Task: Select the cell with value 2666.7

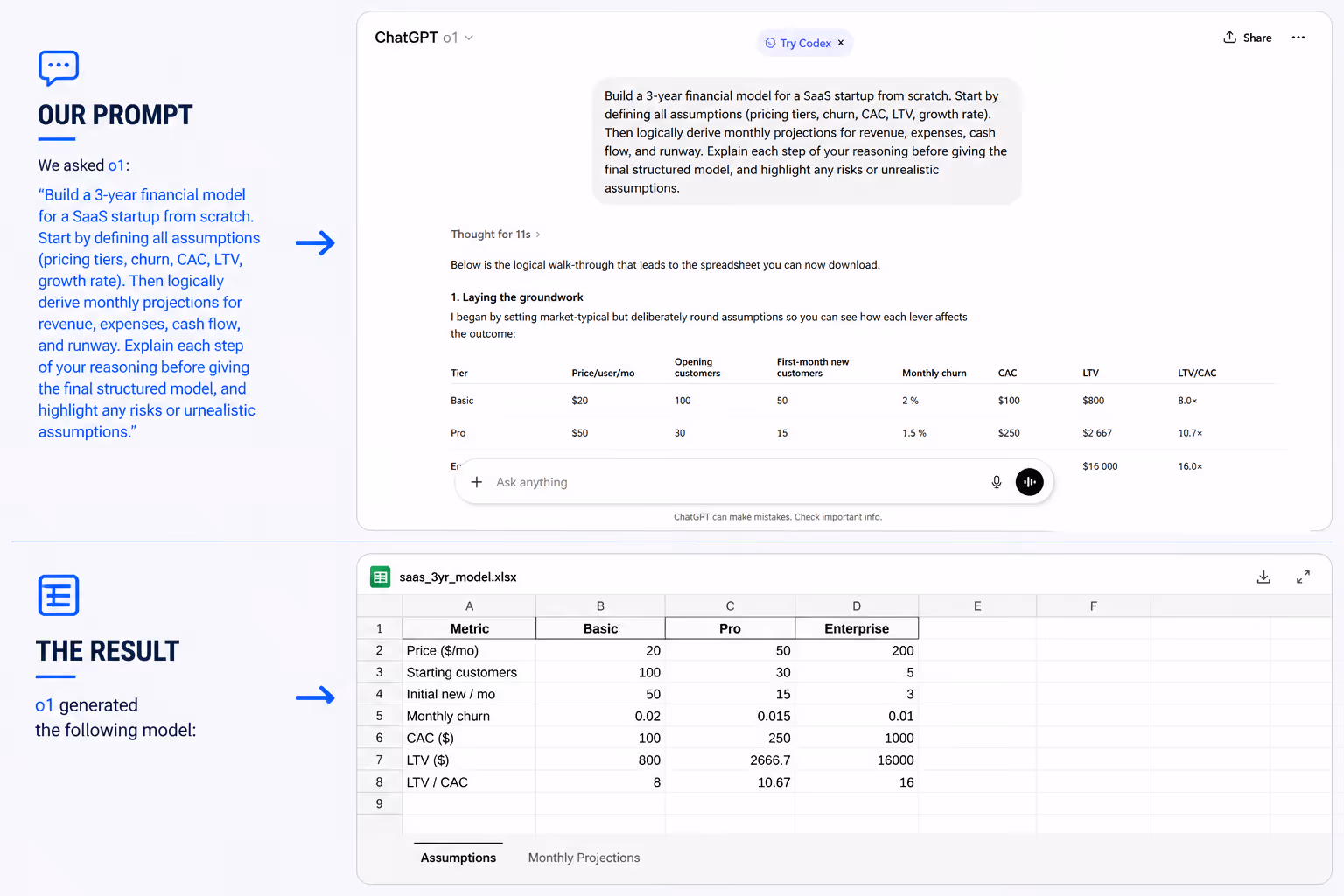Action: [730, 759]
